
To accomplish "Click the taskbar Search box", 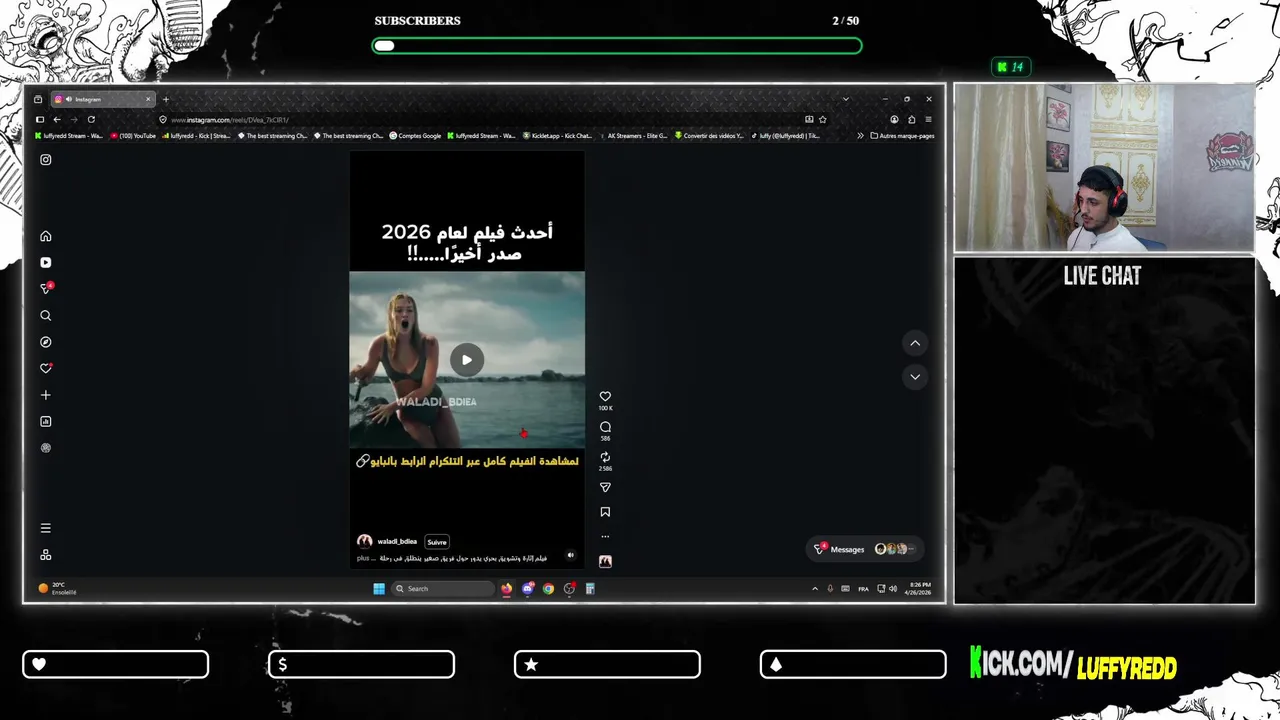I will coord(443,589).
